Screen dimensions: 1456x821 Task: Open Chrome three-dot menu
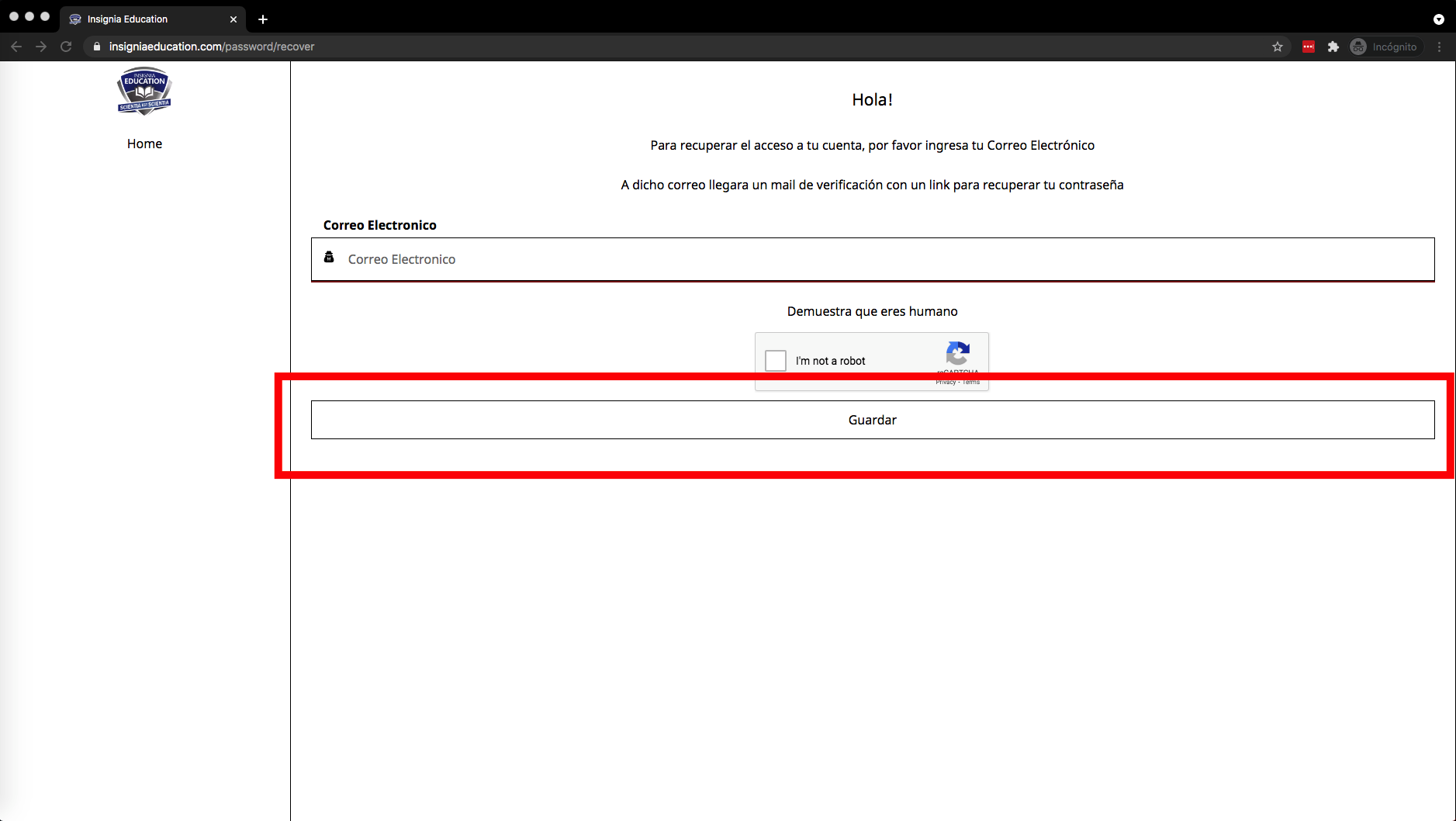[1440, 47]
